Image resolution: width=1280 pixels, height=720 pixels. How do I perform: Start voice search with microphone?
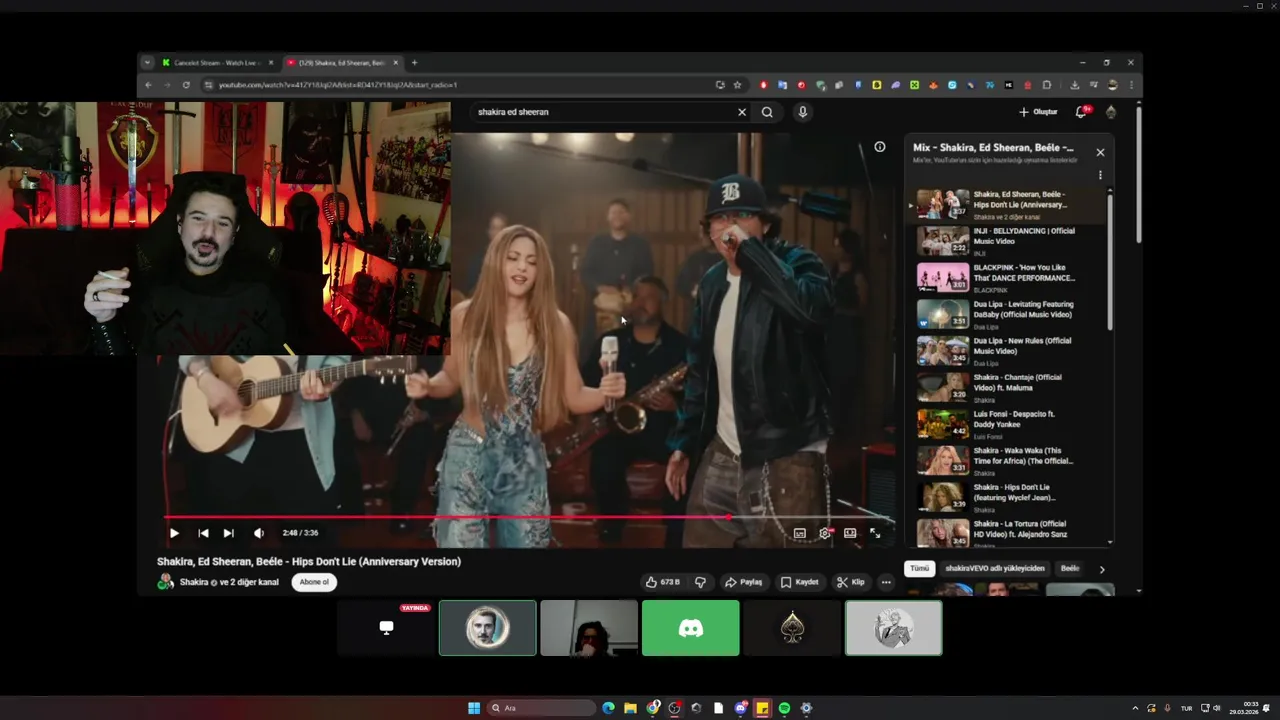pos(802,112)
